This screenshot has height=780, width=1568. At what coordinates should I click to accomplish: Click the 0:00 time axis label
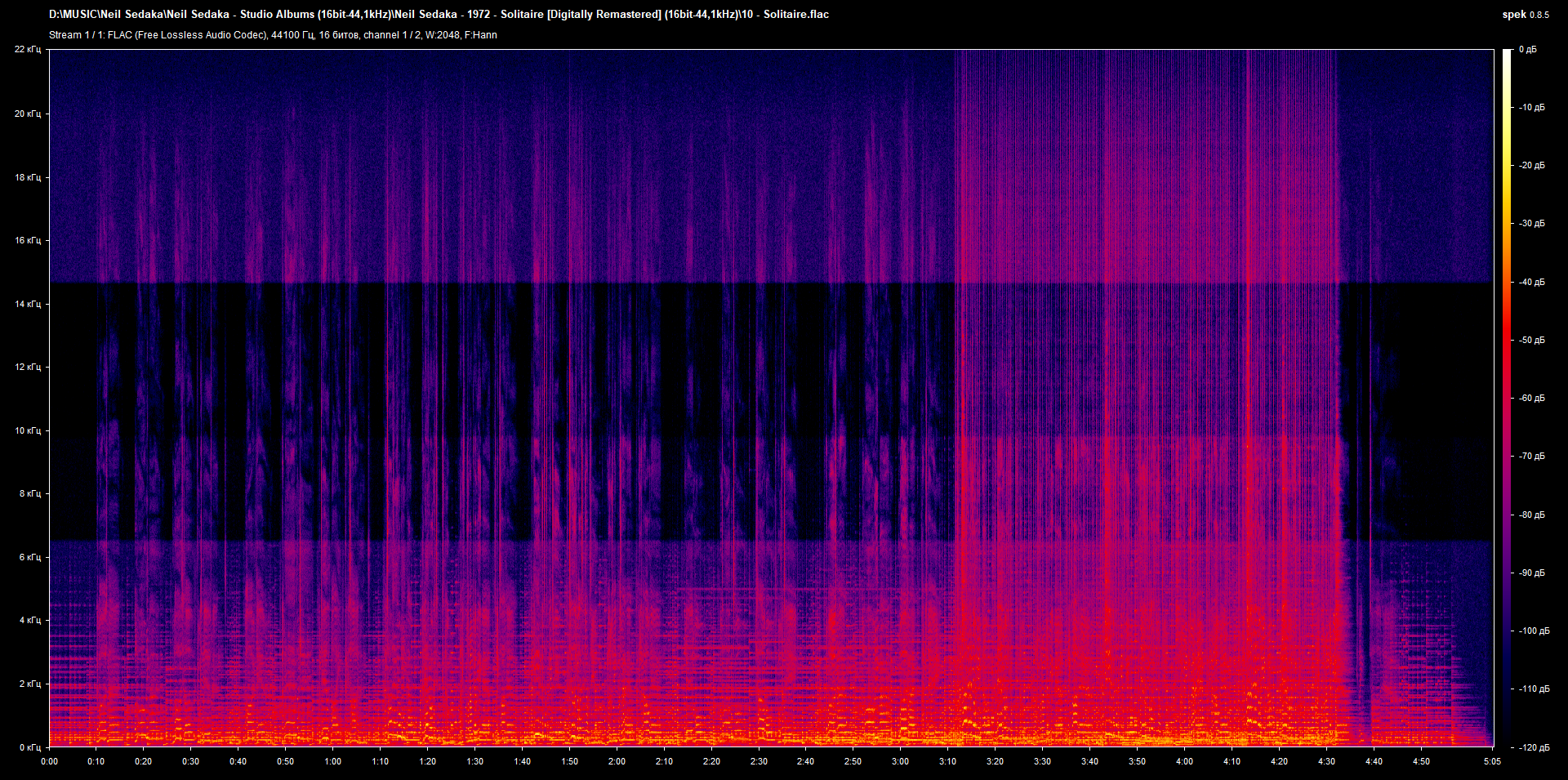(50, 761)
